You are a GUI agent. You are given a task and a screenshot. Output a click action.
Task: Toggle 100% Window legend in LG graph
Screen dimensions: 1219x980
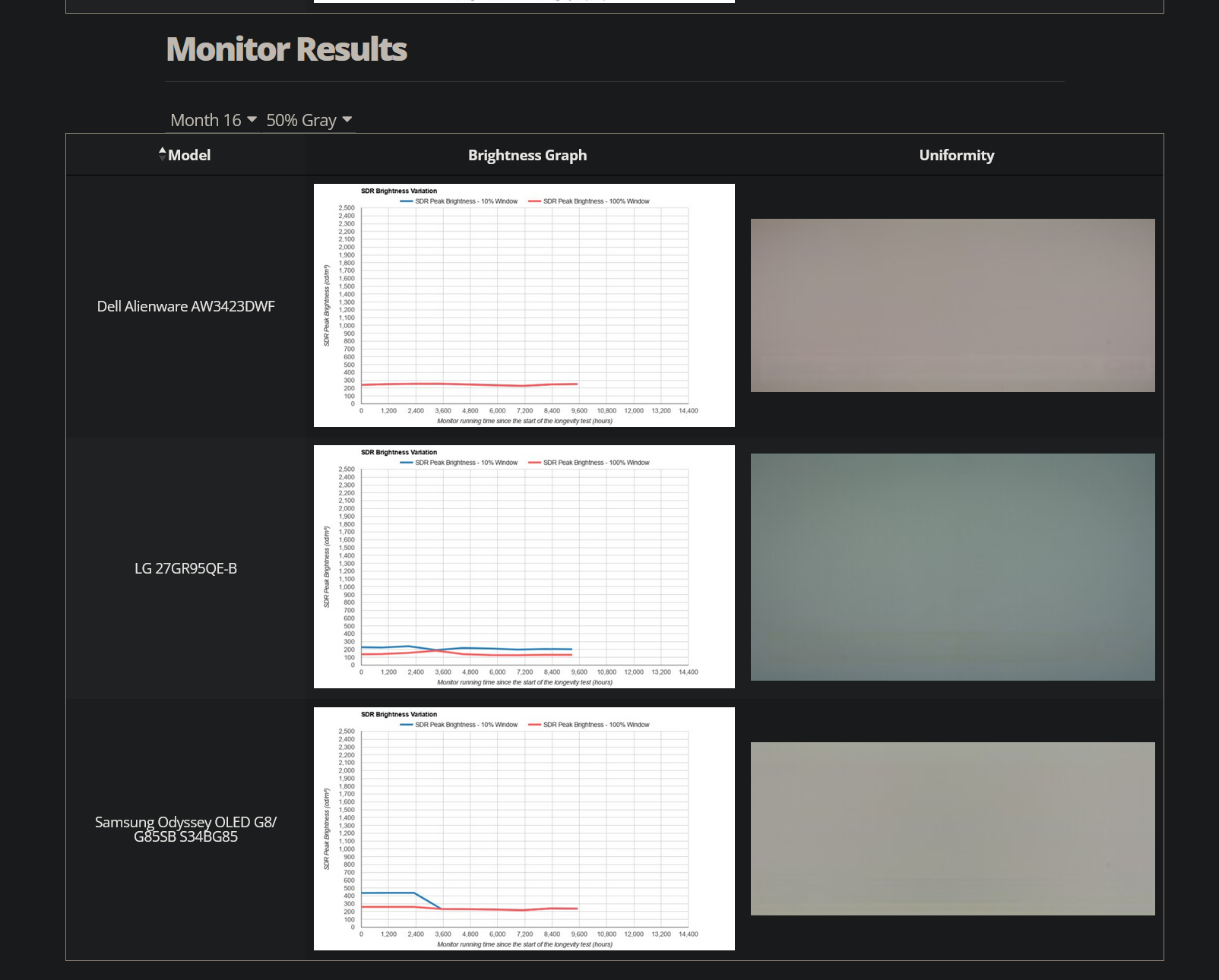[x=589, y=463]
